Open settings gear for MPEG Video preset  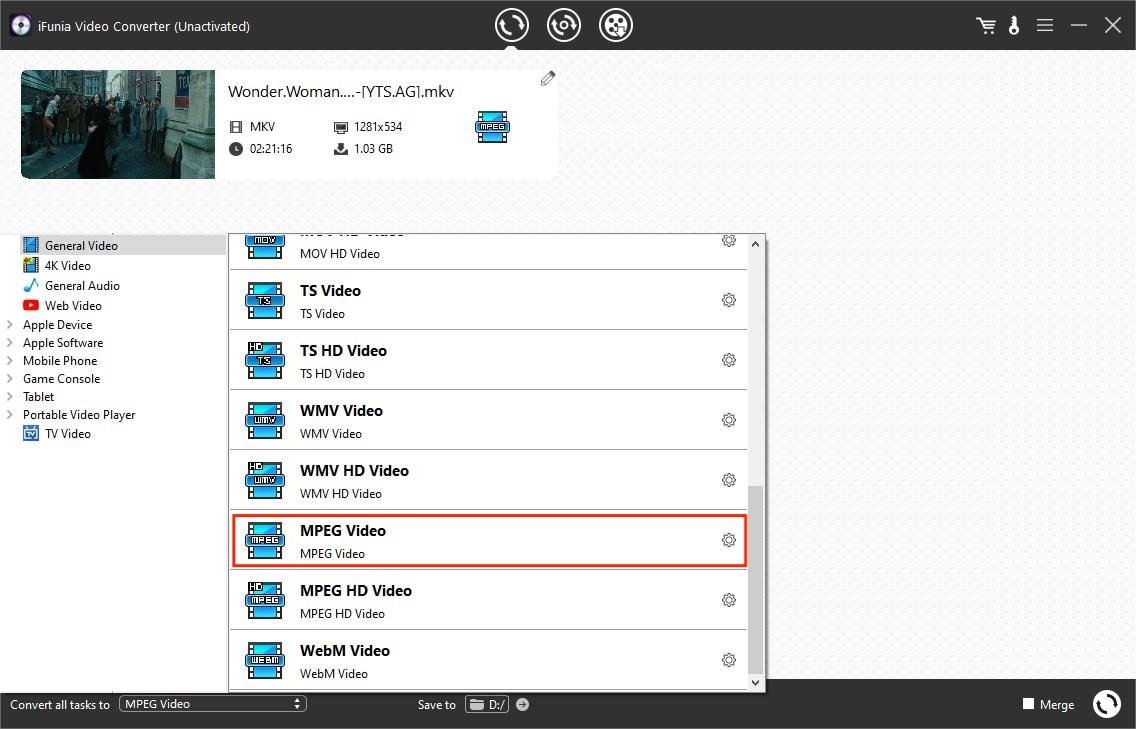(x=729, y=540)
